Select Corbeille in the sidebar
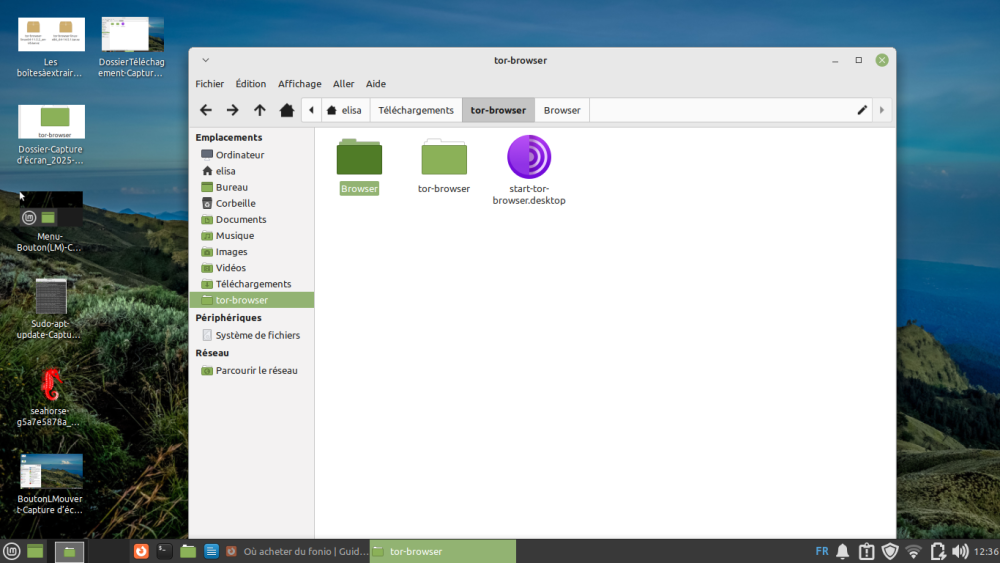Screen dimensions: 1000x563 235,203
